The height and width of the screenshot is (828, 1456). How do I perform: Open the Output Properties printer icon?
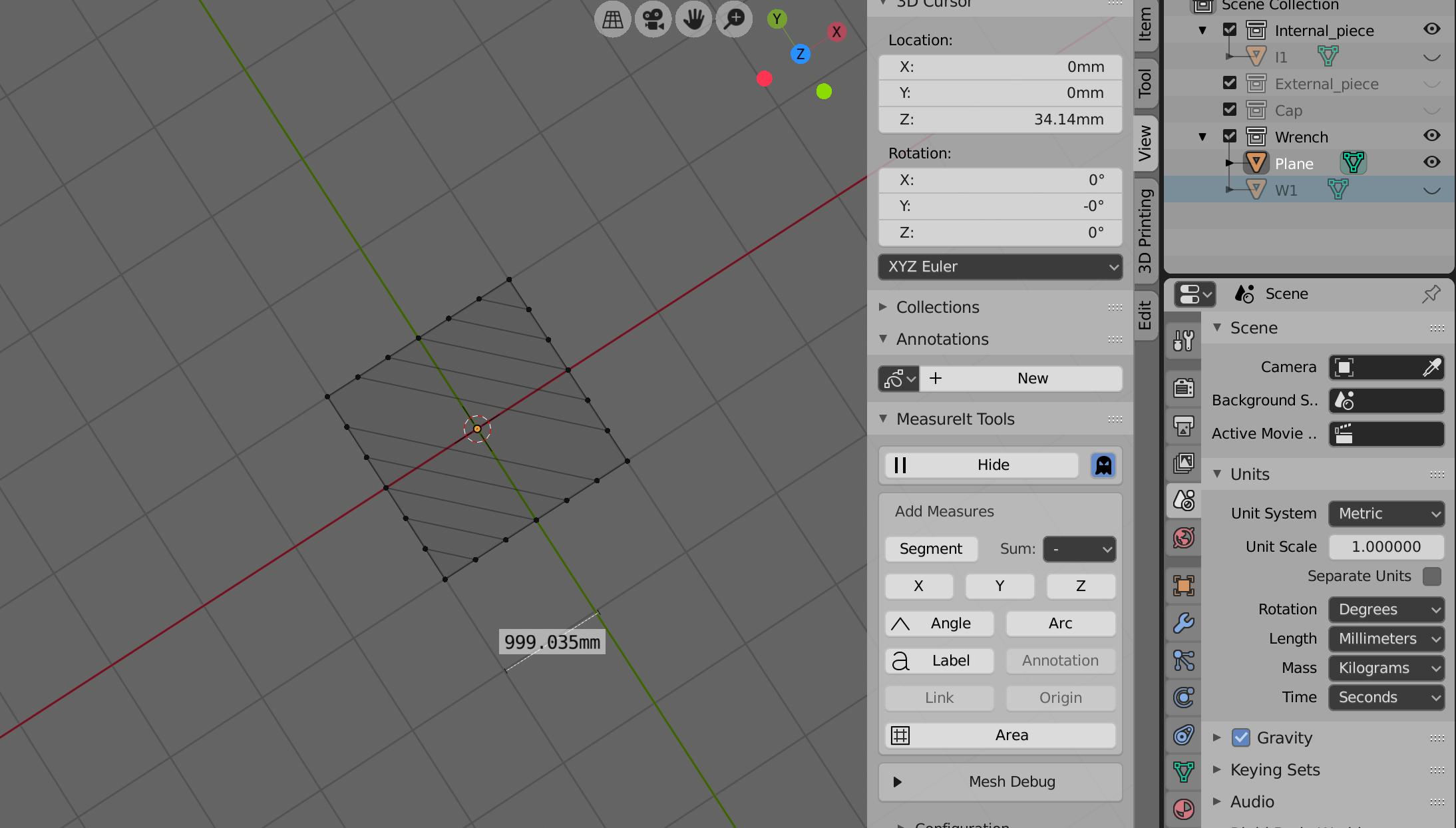click(x=1184, y=427)
